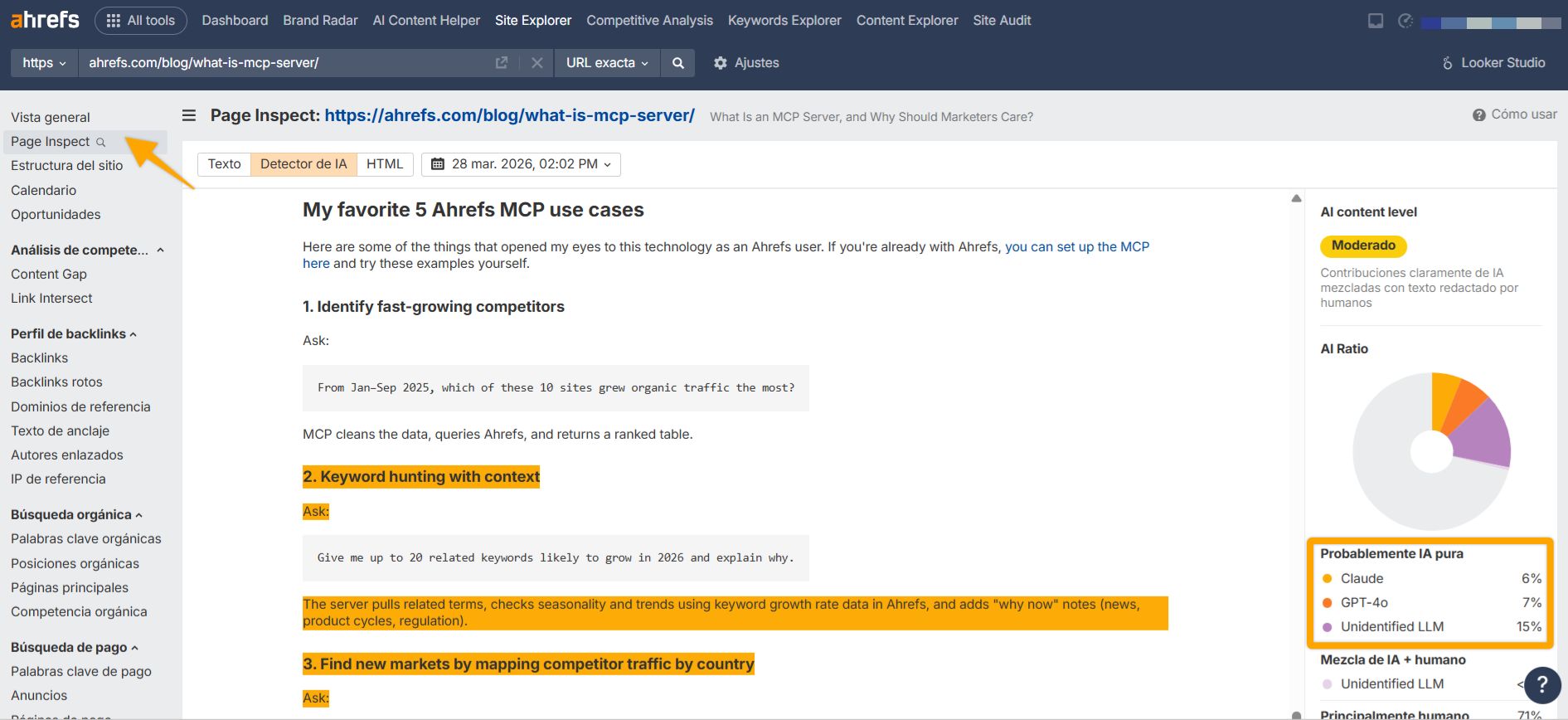Open IP de referencia
Image resolution: width=1568 pixels, height=720 pixels.
point(58,479)
